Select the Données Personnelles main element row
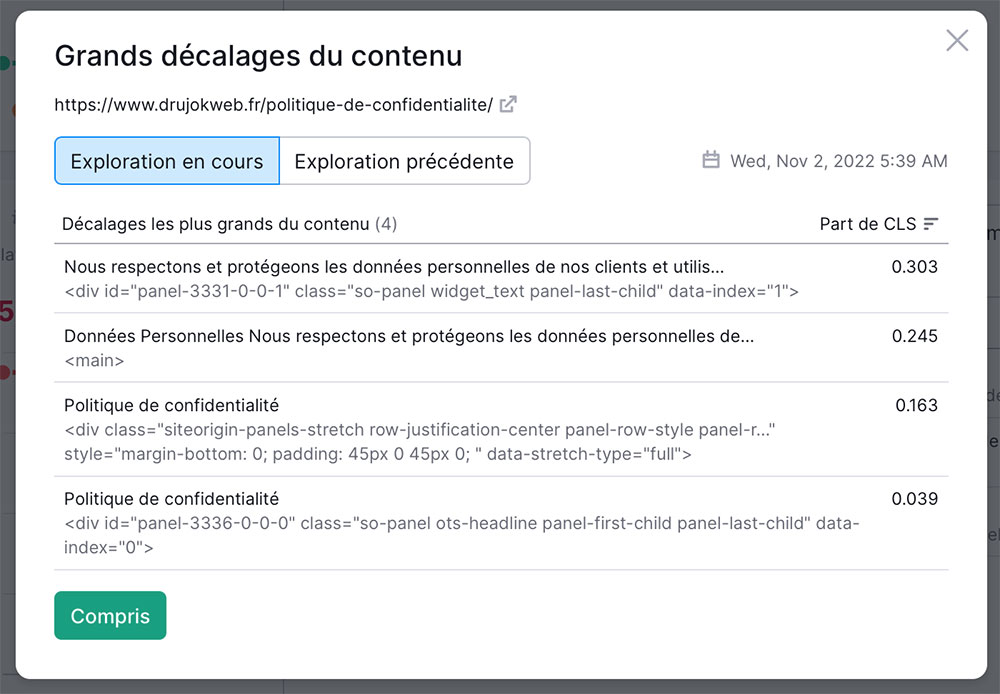Viewport: 1000px width, 694px height. tap(501, 348)
